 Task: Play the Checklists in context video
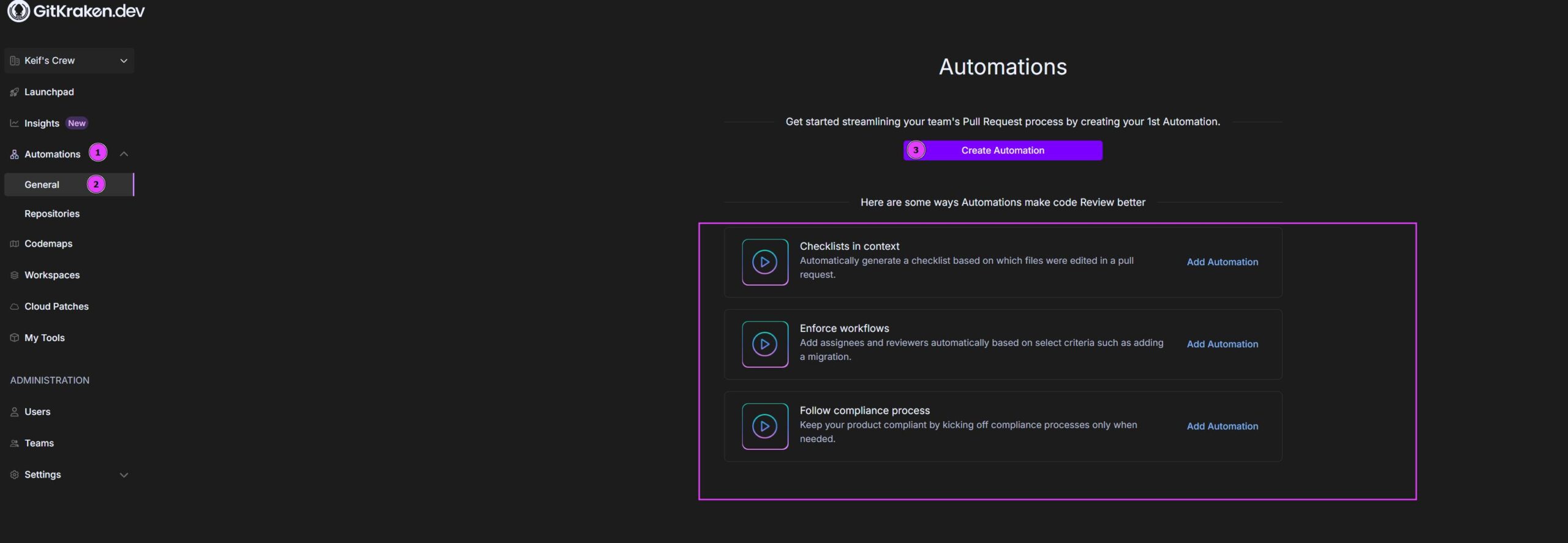pyautogui.click(x=764, y=262)
